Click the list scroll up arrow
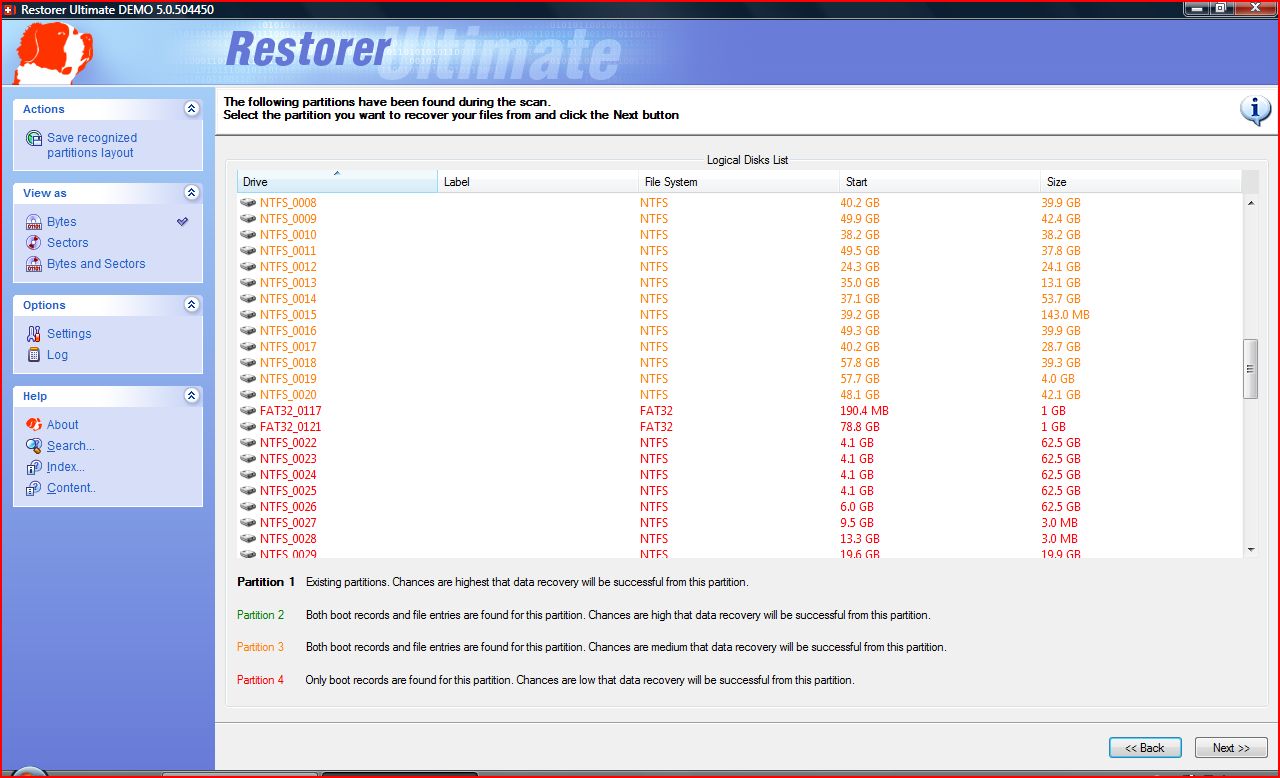The height and width of the screenshot is (778, 1280). [1250, 204]
